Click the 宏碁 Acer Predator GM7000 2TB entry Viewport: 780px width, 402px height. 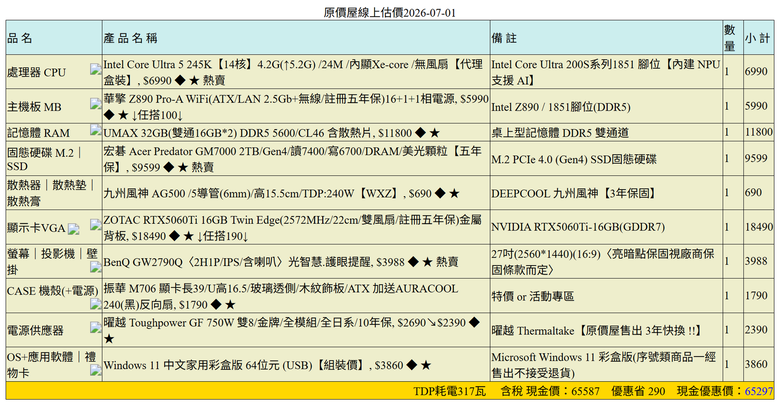(x=292, y=159)
